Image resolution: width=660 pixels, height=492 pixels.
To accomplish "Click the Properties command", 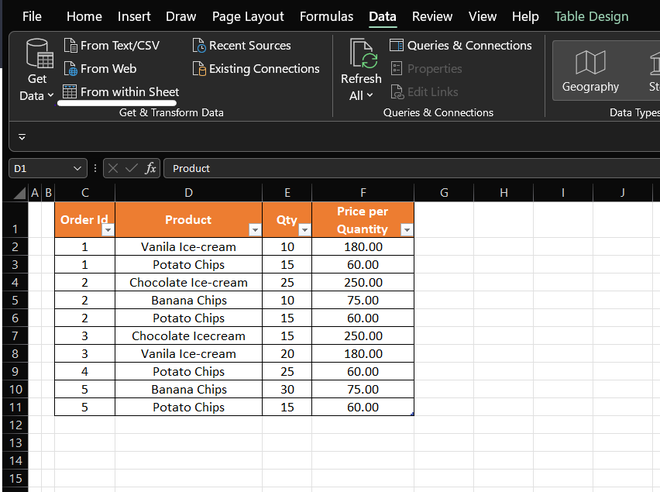I will click(426, 69).
